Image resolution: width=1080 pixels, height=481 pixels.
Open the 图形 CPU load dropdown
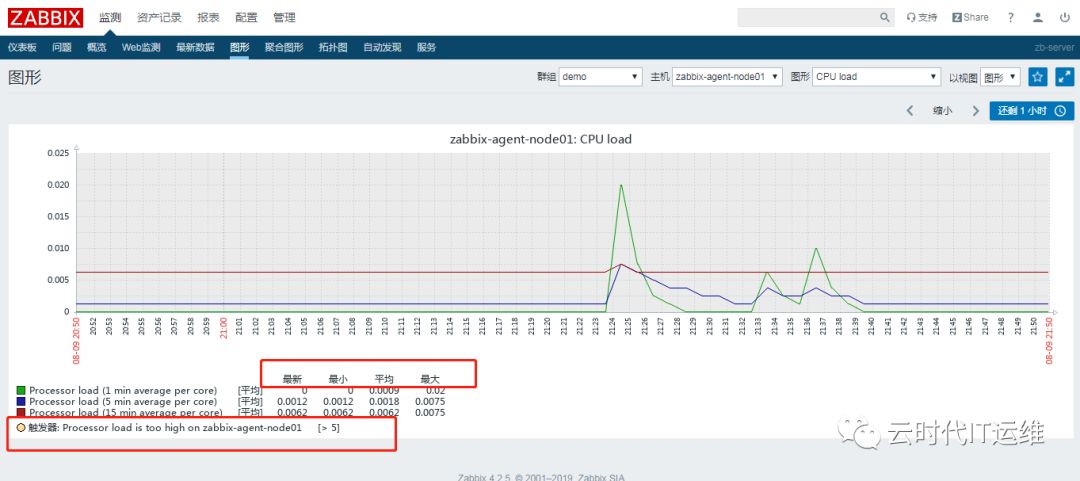(877, 77)
